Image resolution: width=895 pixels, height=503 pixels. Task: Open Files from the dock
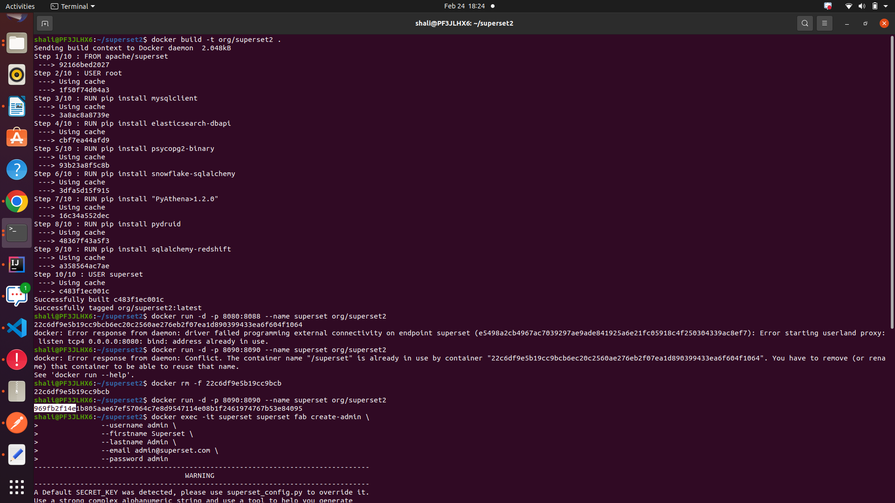click(17, 43)
